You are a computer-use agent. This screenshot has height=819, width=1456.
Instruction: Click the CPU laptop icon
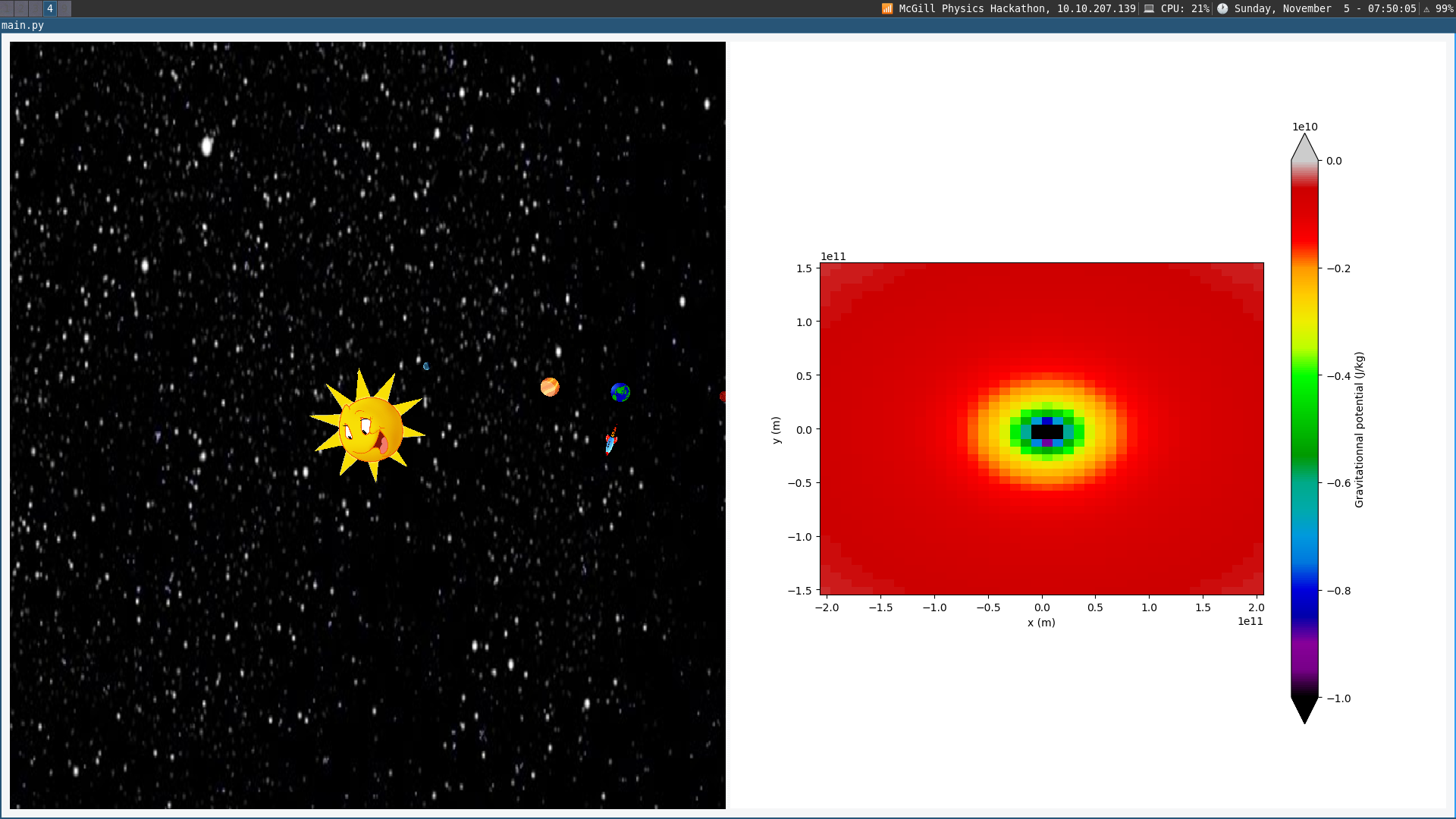click(x=1149, y=8)
